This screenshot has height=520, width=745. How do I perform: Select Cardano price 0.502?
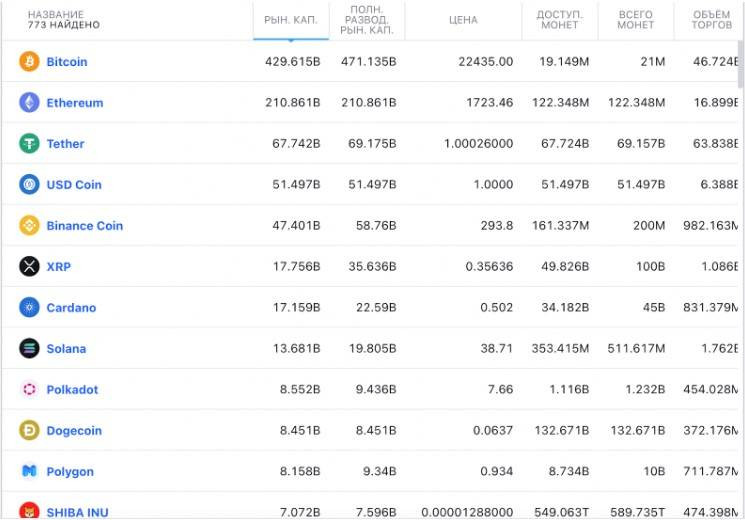497,308
